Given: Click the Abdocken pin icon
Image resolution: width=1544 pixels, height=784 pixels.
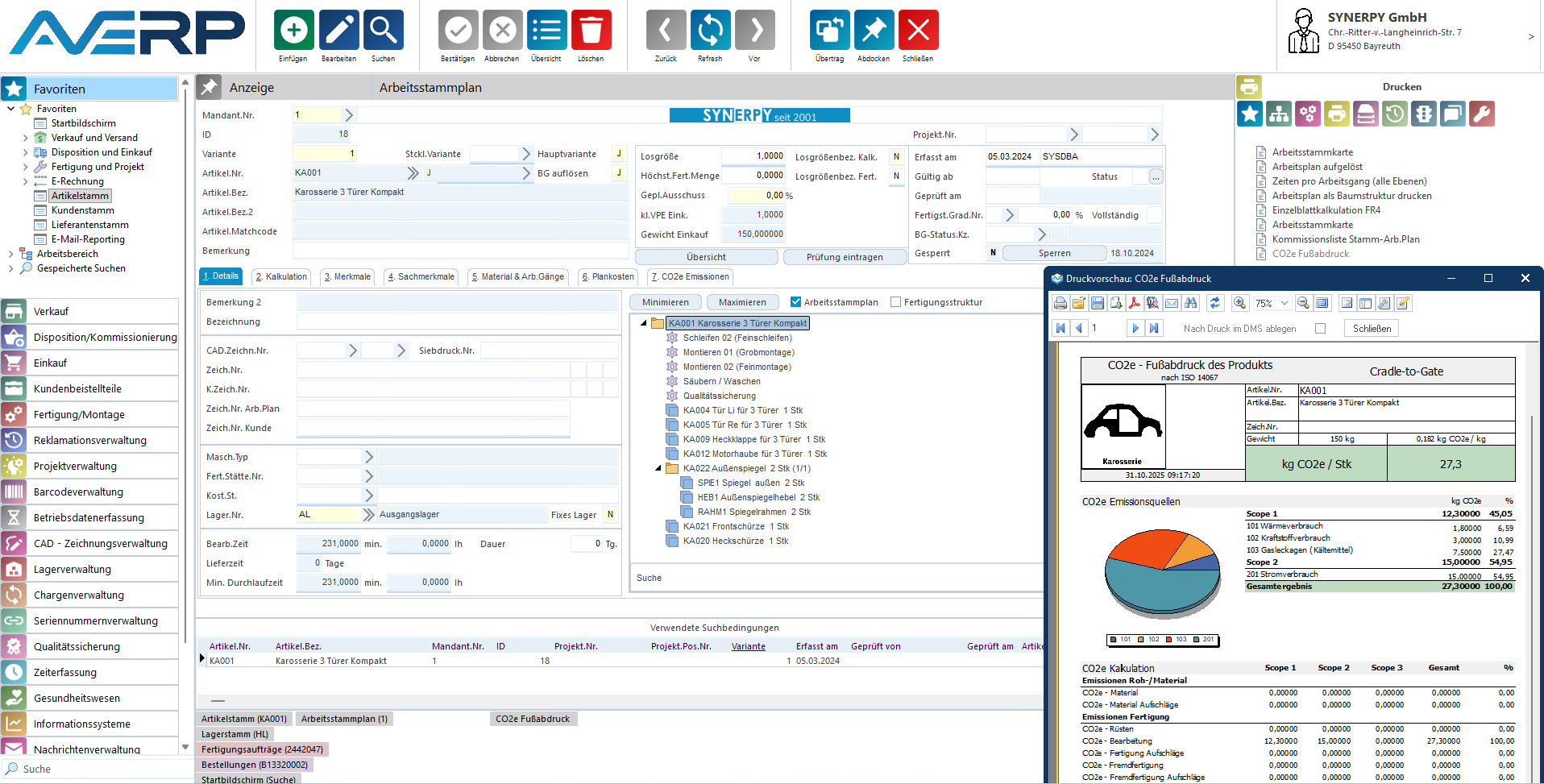Looking at the screenshot, I should (874, 31).
